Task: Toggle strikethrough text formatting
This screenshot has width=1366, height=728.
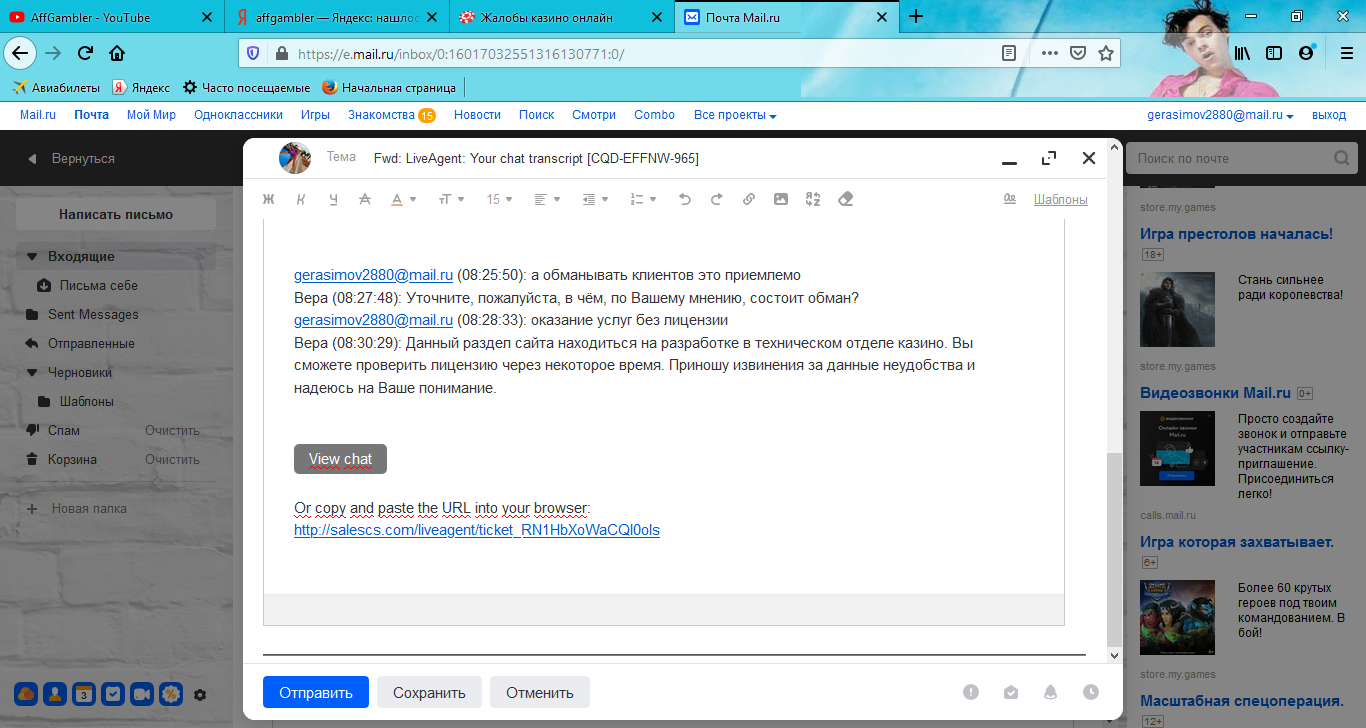Action: 364,199
